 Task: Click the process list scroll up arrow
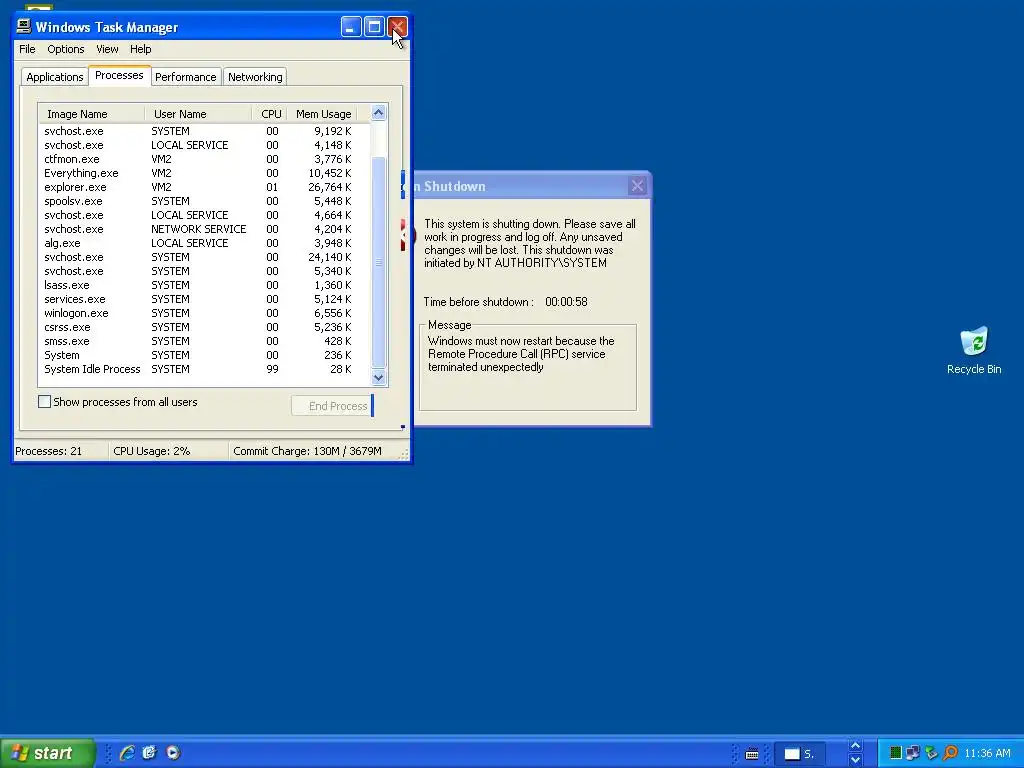tap(378, 113)
